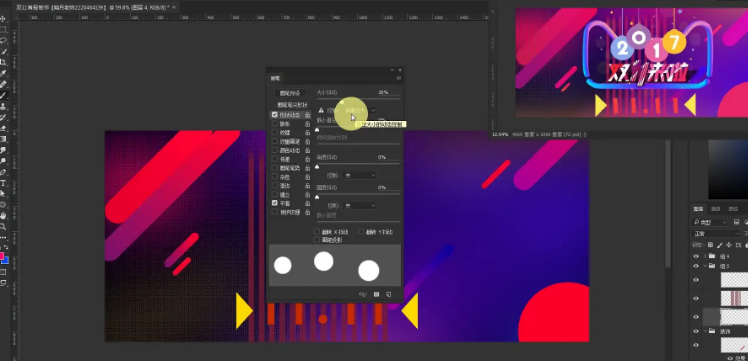Screen dimensions: 748x361
Task: Click the 画笔 Brush panel tab
Action: (275, 78)
